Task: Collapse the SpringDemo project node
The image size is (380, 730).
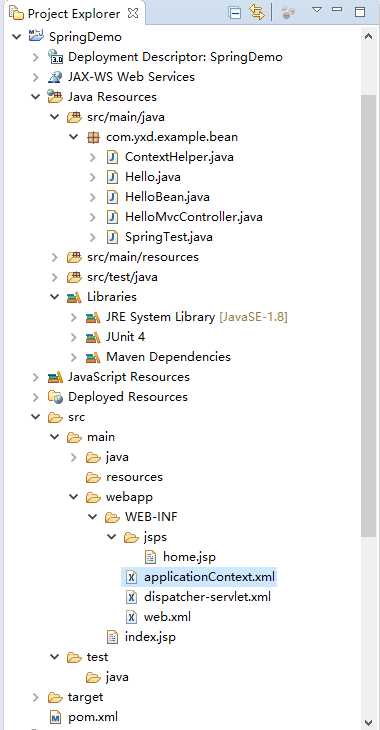Action: tap(17, 37)
